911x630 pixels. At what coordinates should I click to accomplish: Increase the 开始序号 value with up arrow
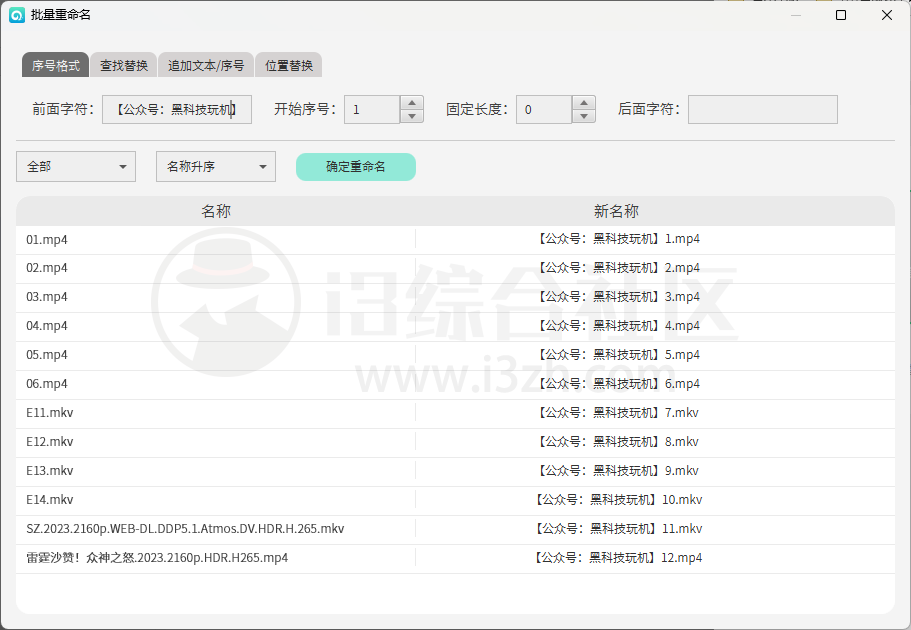pos(412,103)
